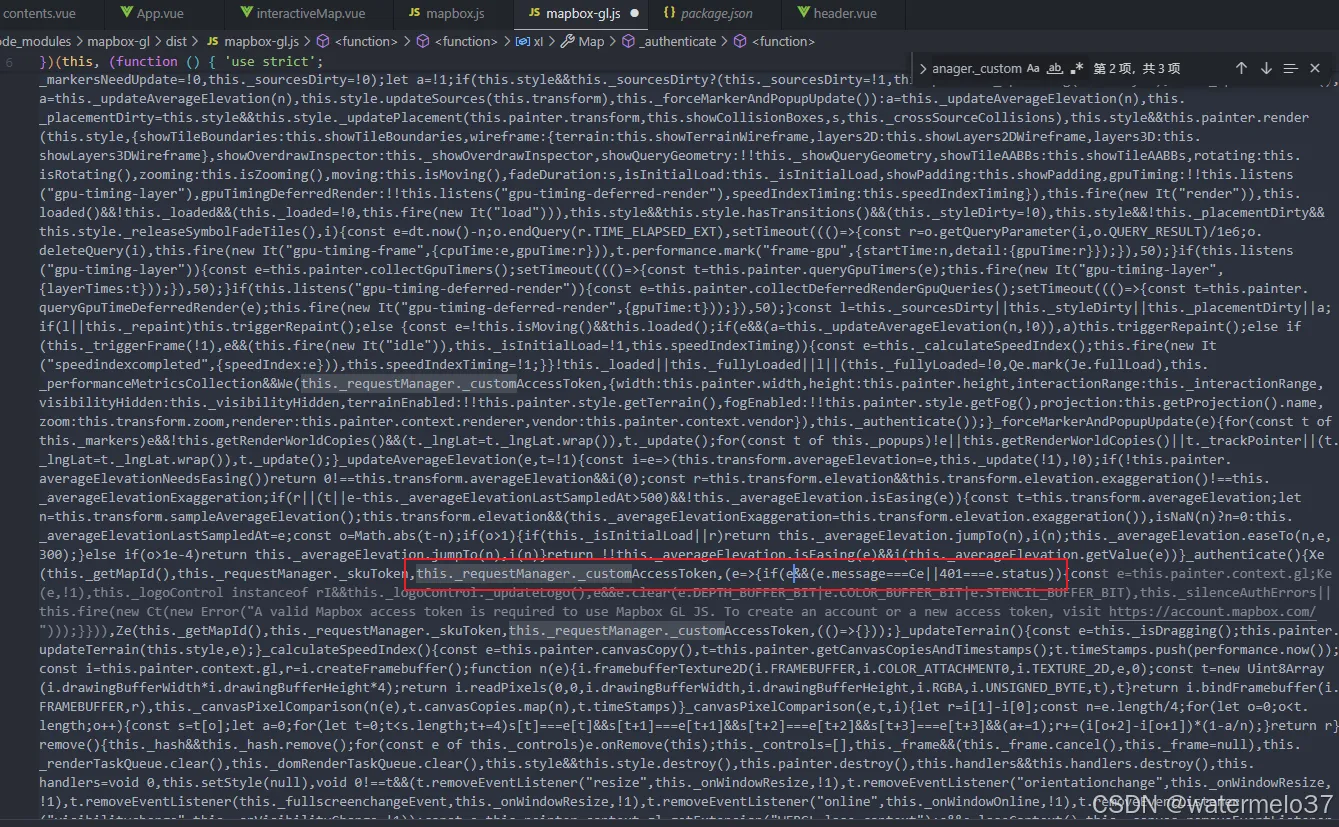Click the Vue icon on App.vue tab
This screenshot has height=827, width=1339.
(127, 14)
